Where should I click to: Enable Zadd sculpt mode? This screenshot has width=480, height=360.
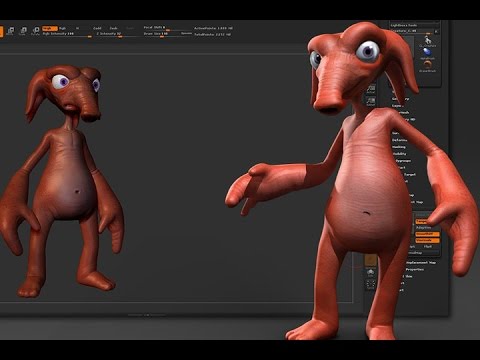pyautogui.click(x=97, y=28)
